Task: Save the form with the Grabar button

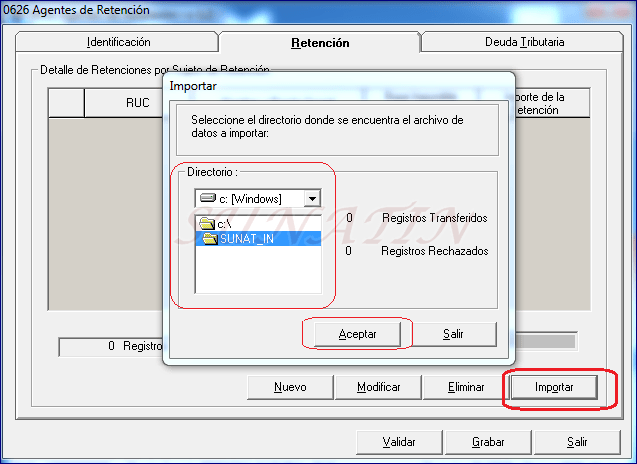Action: coord(488,441)
